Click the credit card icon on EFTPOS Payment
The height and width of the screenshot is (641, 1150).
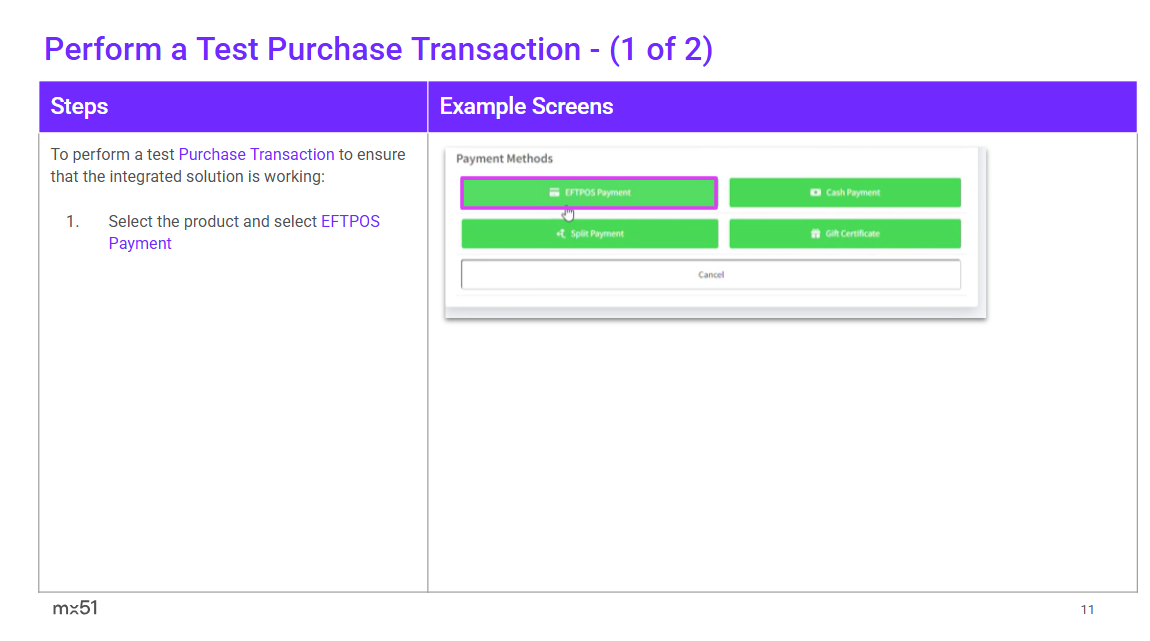pyautogui.click(x=554, y=193)
